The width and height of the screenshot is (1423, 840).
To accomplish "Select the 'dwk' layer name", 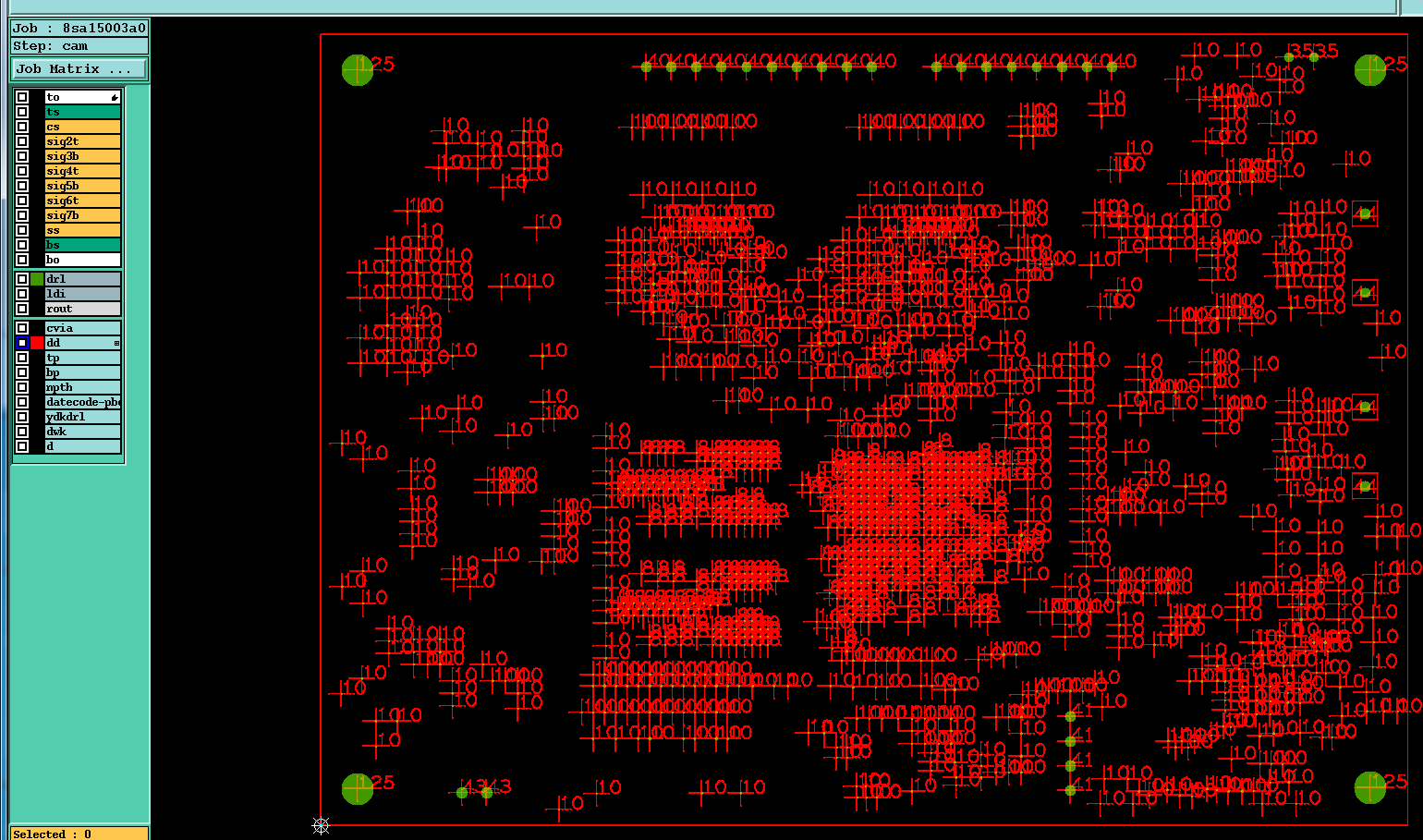I will pos(83,432).
